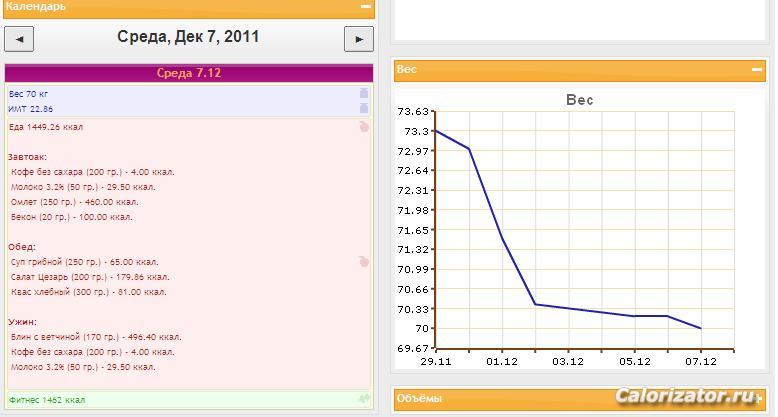Click the apple icon in the Обед row

pyautogui.click(x=364, y=261)
